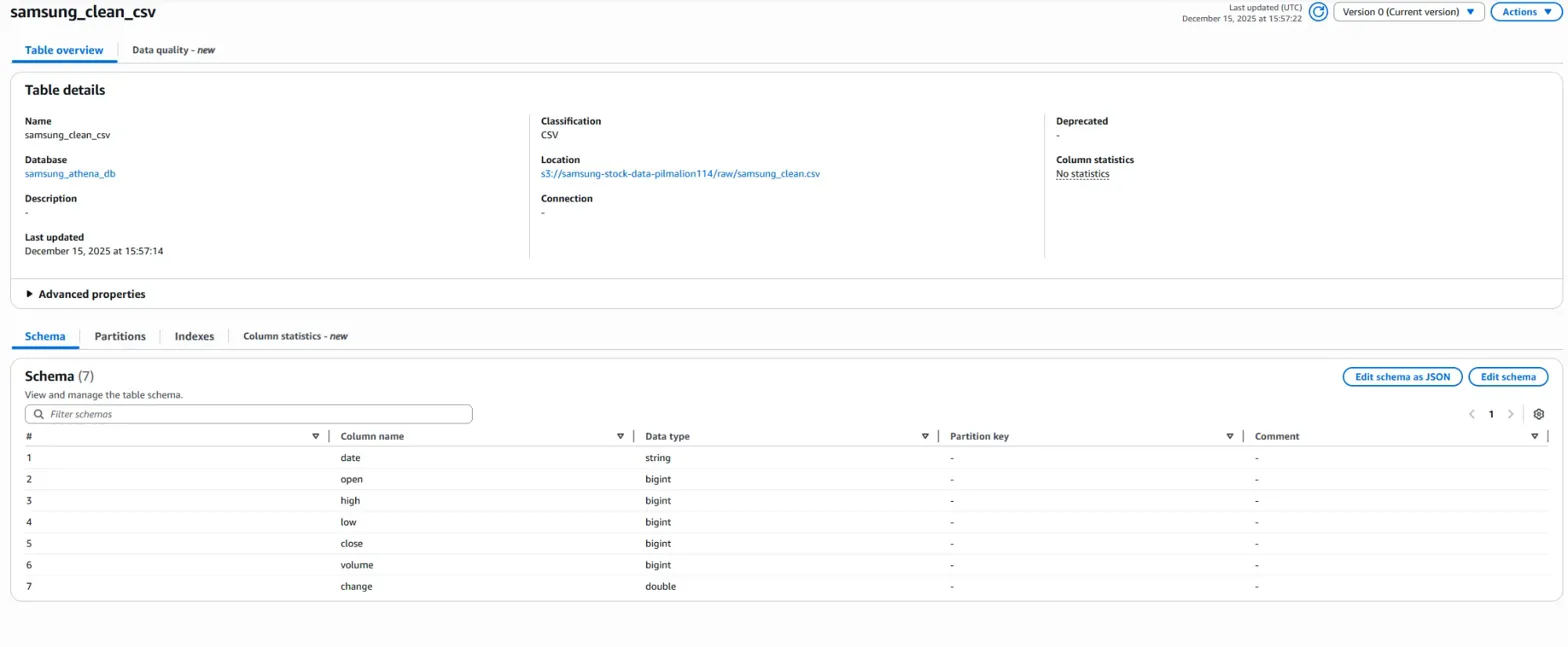Click the magnifier icon in Filter schemas

(39, 414)
